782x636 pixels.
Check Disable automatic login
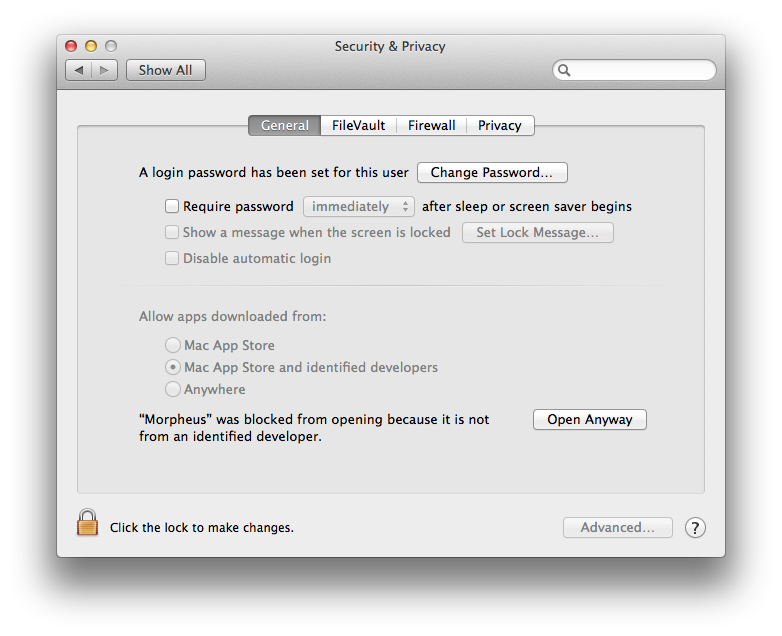click(x=172, y=259)
